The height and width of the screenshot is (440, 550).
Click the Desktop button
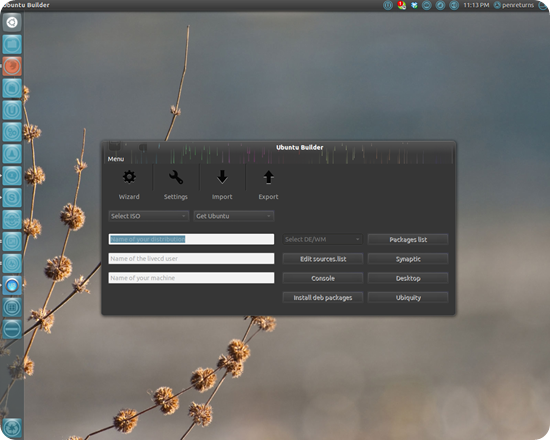click(408, 278)
